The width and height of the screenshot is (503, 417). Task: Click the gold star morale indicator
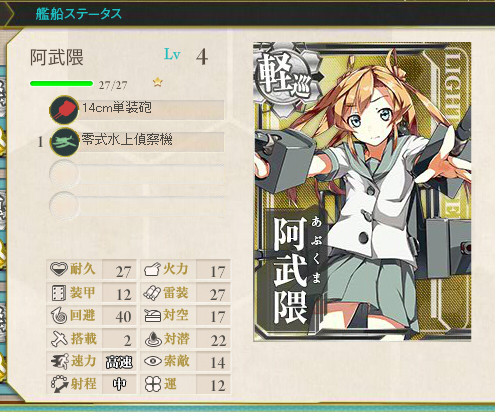coord(160,82)
